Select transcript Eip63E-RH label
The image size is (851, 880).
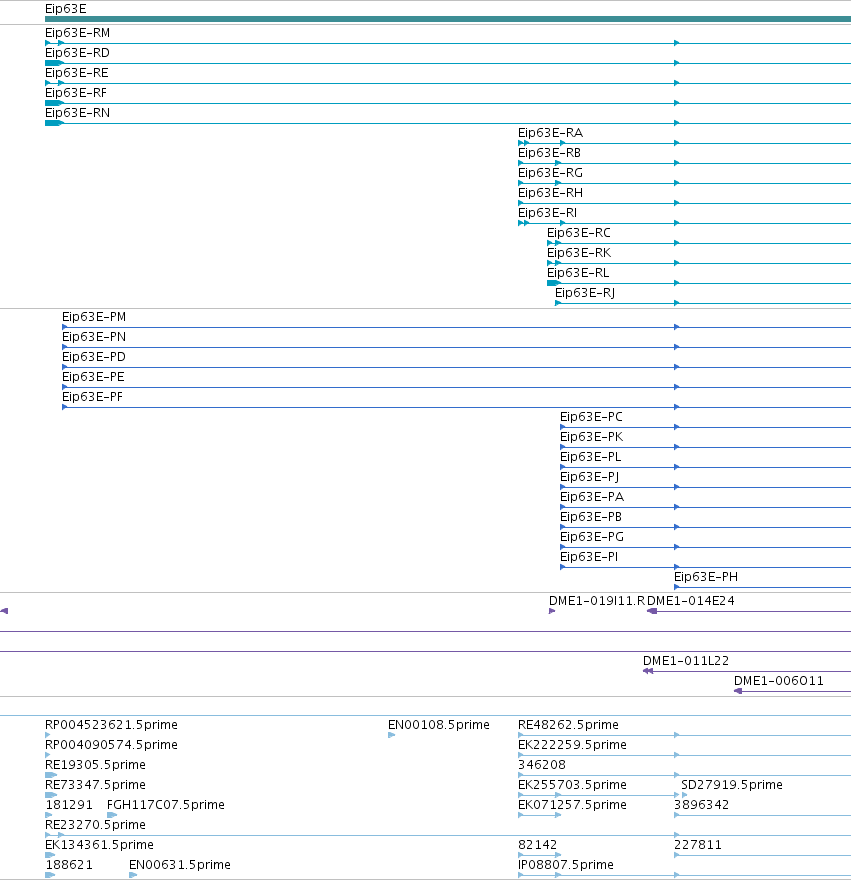551,193
